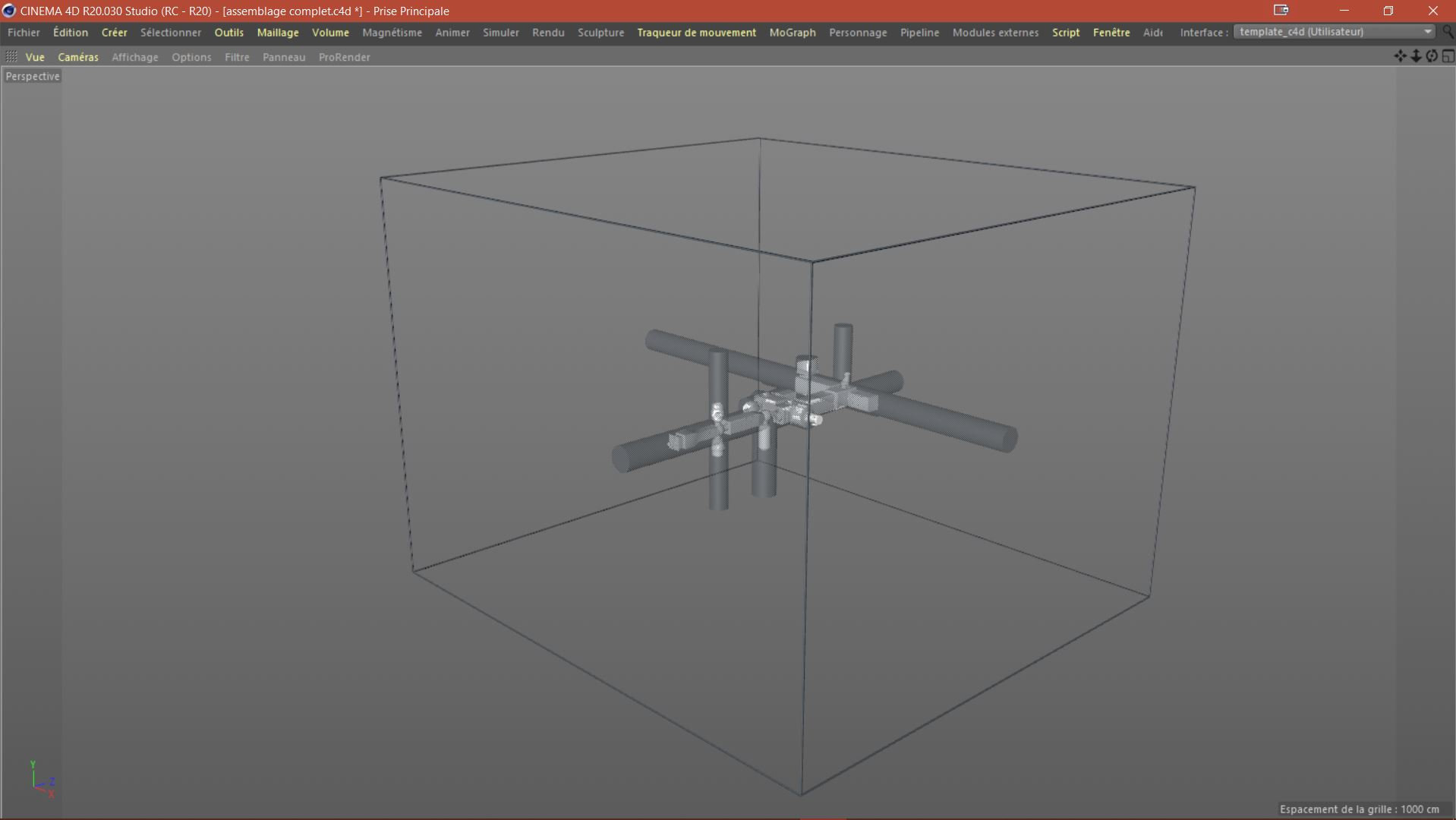Restore down the Cinema 4D window

[x=1388, y=11]
